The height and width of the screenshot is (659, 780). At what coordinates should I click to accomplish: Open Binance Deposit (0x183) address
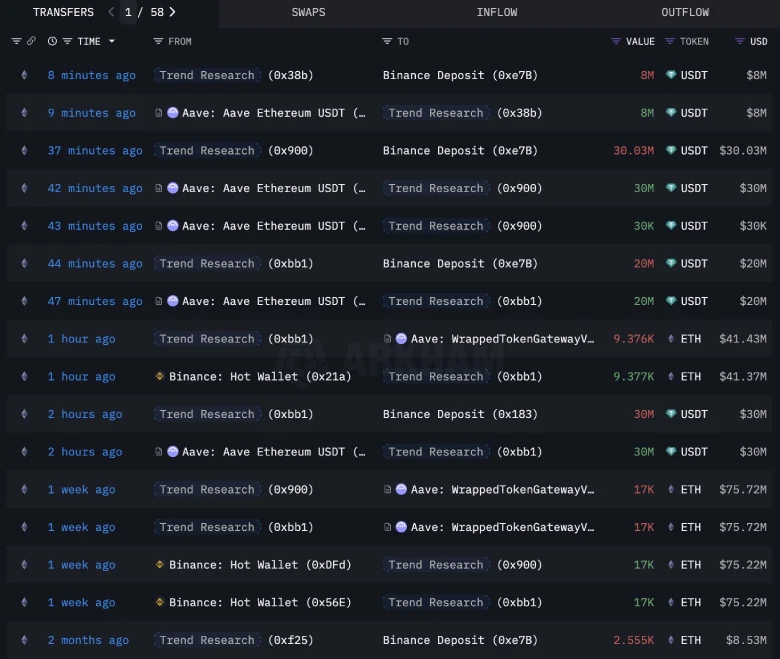[x=460, y=414]
